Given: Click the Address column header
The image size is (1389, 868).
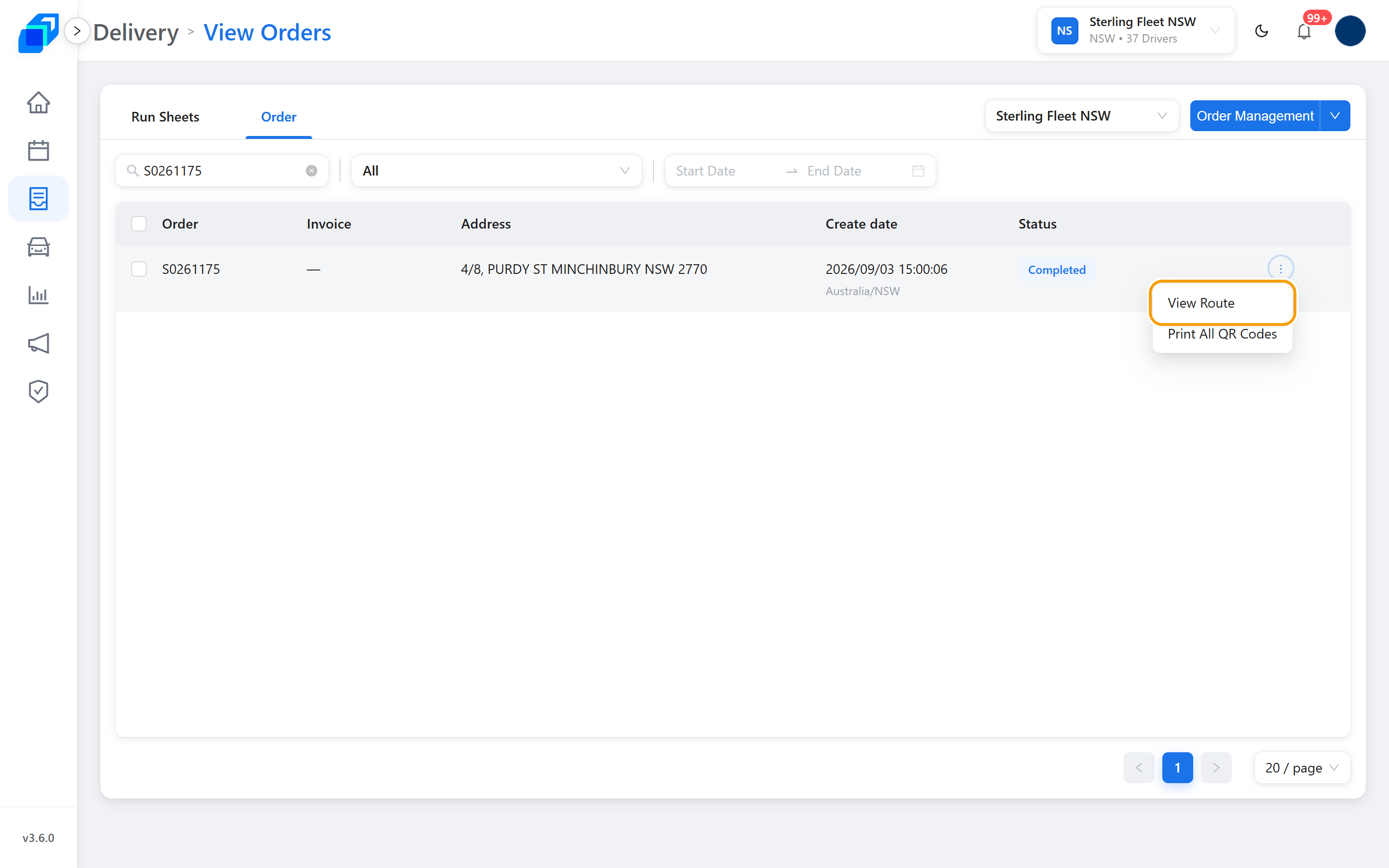Looking at the screenshot, I should pyautogui.click(x=486, y=224).
